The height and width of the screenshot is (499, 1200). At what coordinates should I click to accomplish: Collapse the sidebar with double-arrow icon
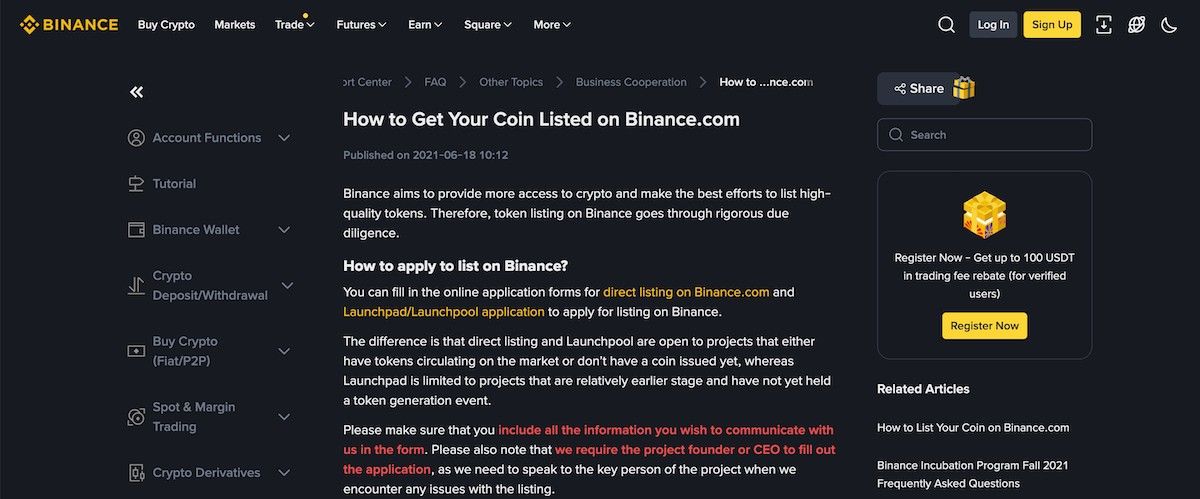(x=137, y=92)
